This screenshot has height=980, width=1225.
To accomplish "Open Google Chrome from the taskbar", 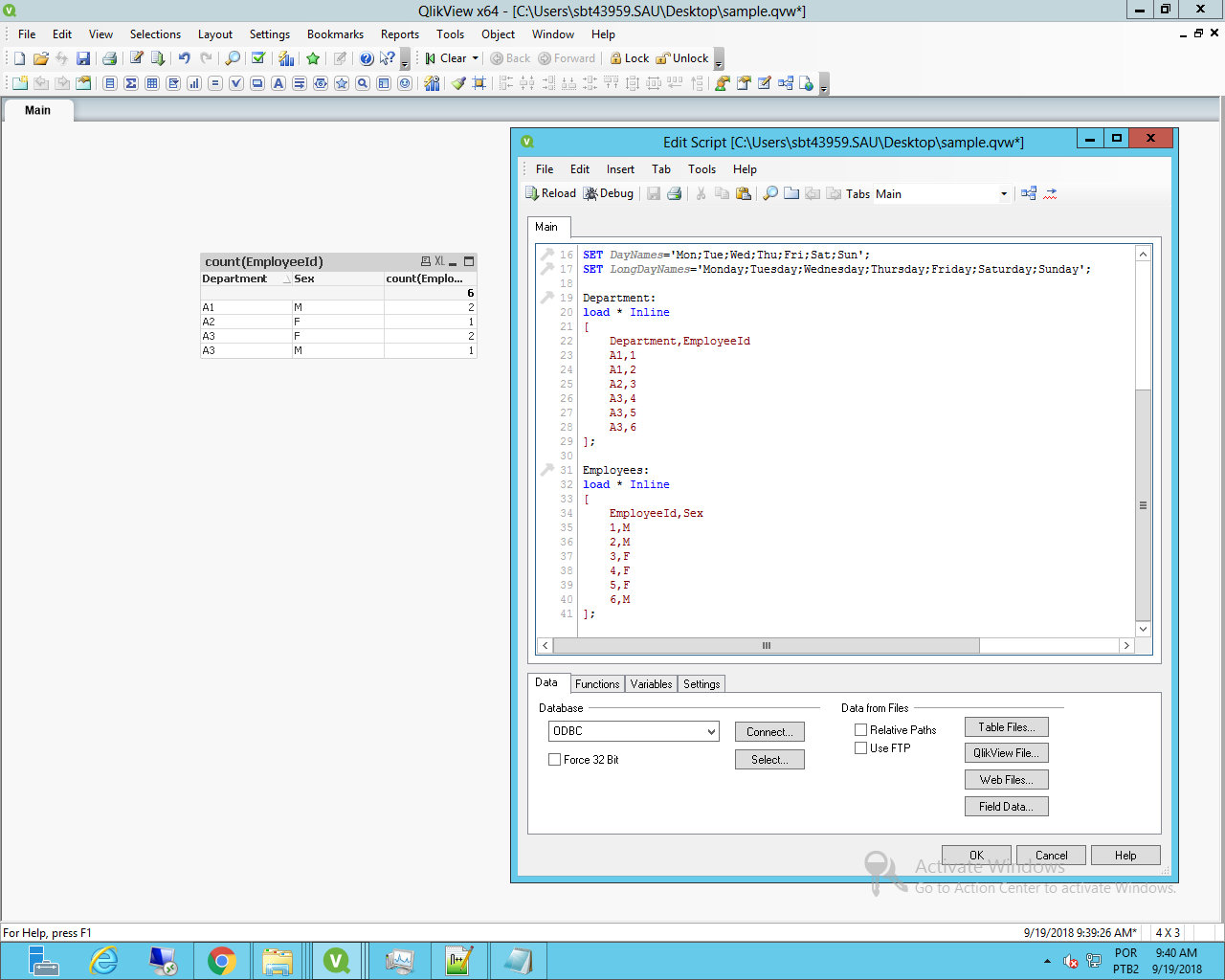I will [x=221, y=961].
